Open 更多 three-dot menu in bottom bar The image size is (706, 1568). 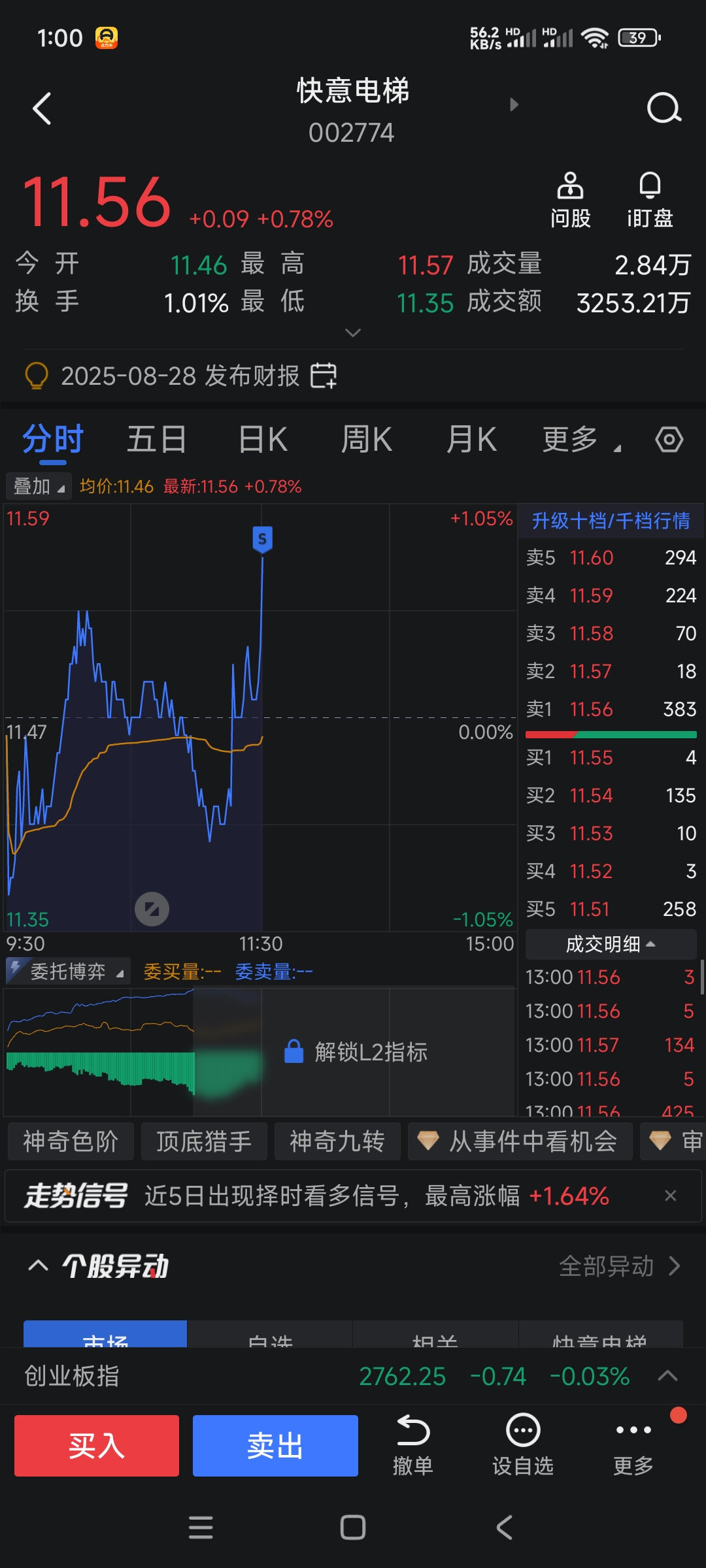click(x=633, y=1445)
